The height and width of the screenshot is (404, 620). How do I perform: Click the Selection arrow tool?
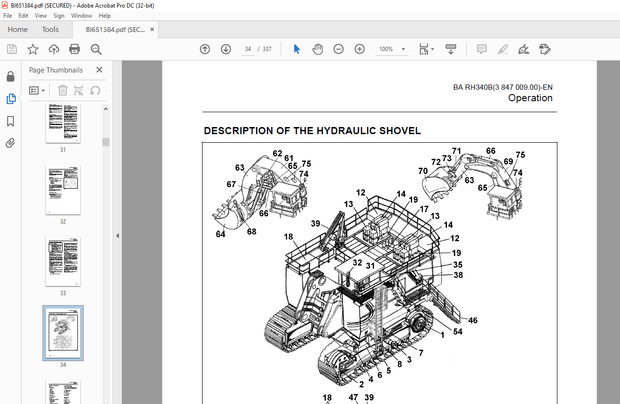pyautogui.click(x=296, y=49)
